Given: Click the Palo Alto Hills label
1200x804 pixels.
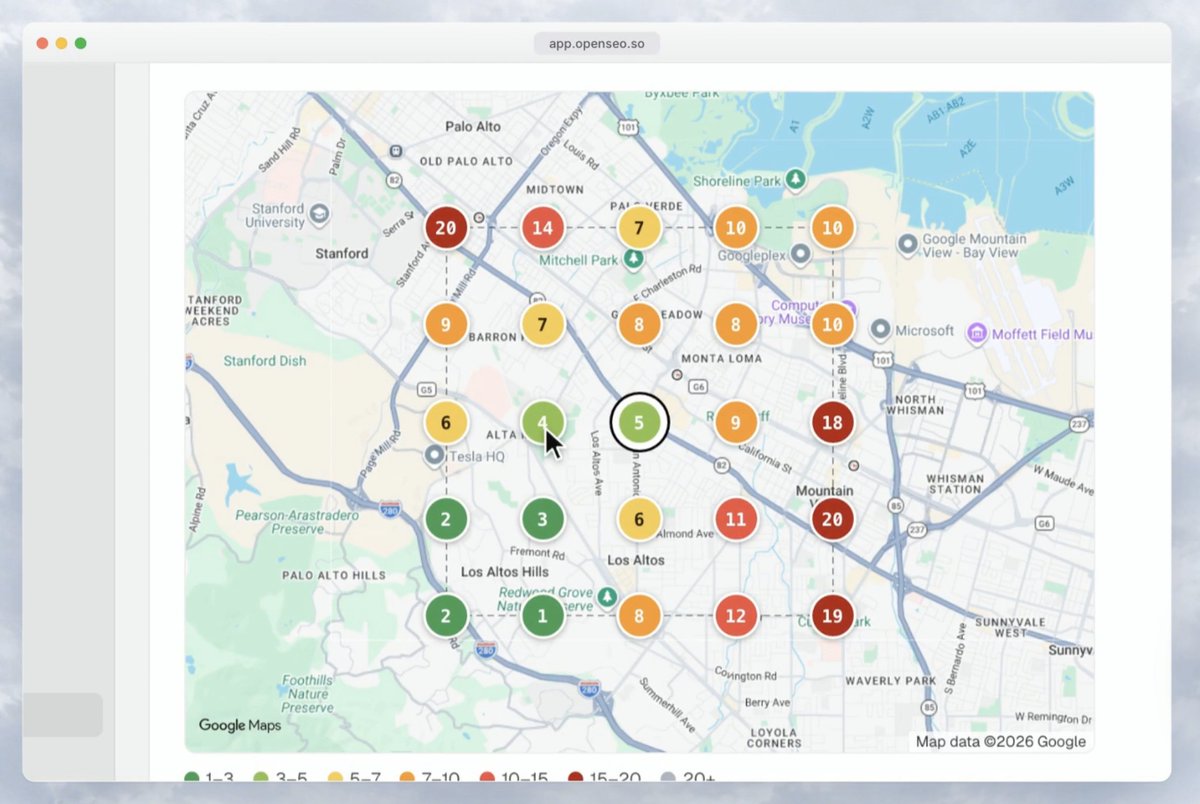Looking at the screenshot, I should pos(334,575).
